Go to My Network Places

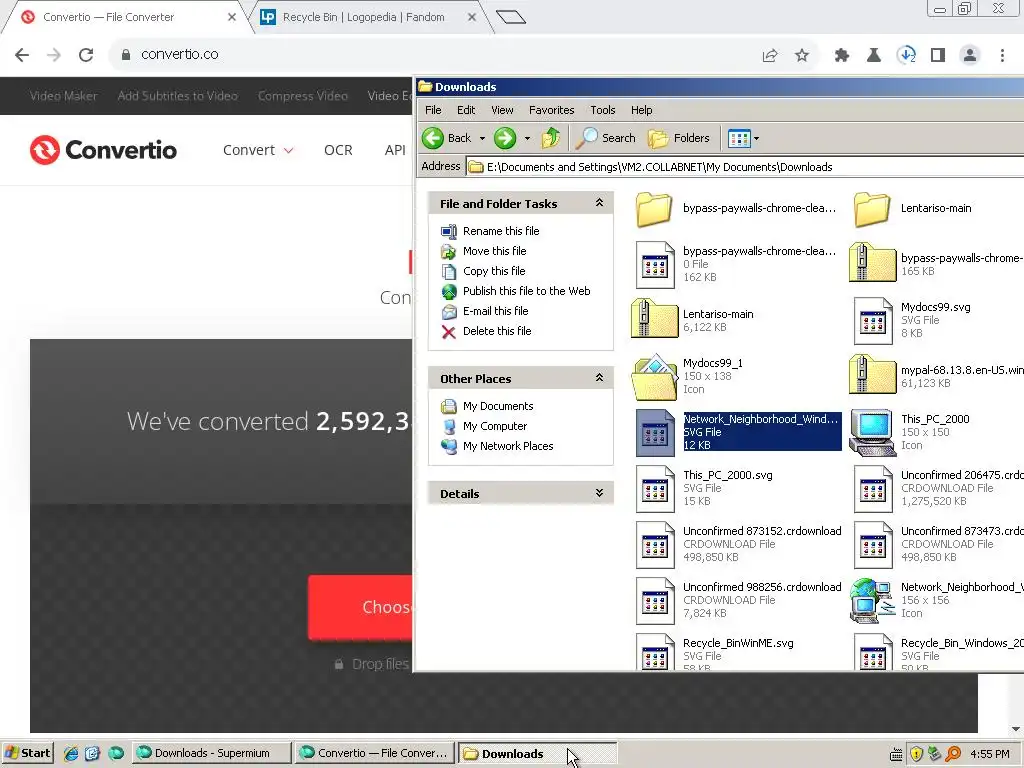pyautogui.click(x=508, y=446)
